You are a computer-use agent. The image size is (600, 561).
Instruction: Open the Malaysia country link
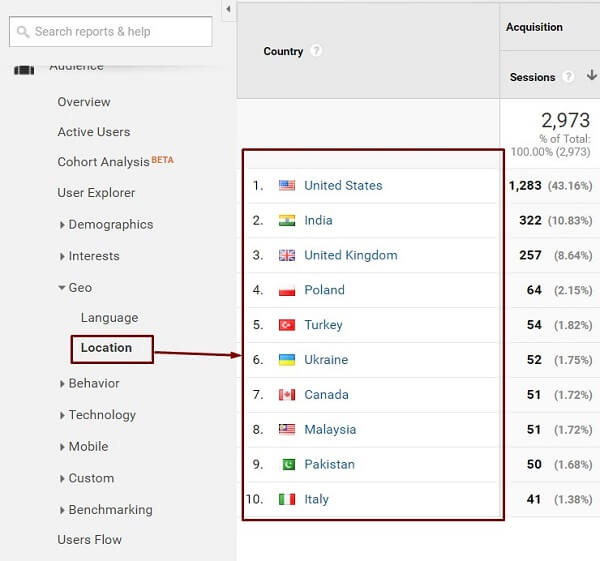point(330,429)
